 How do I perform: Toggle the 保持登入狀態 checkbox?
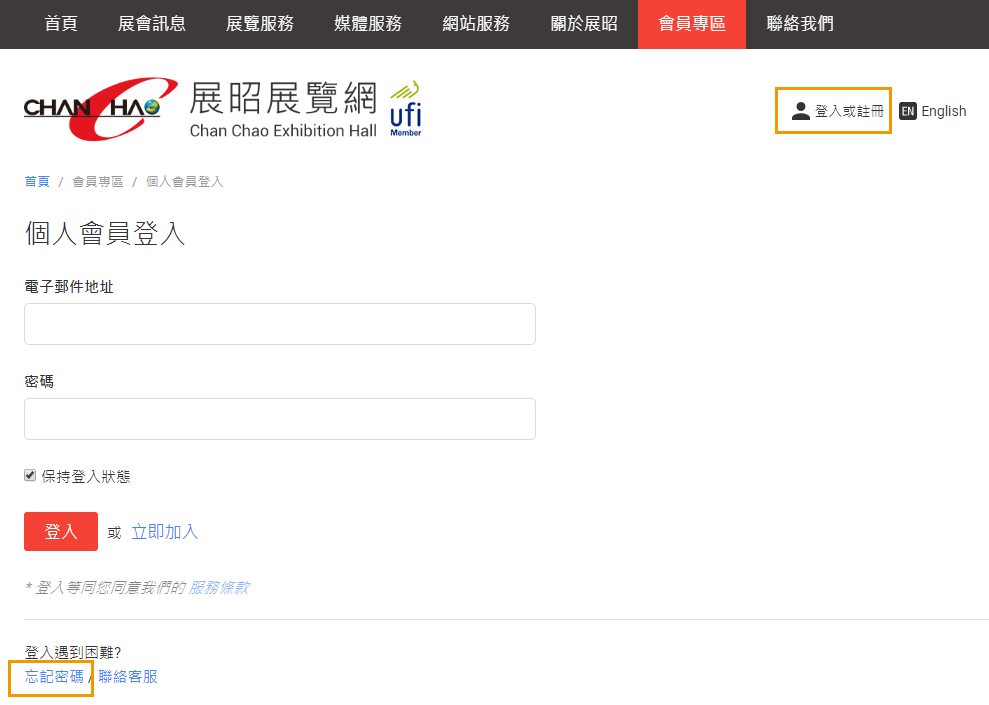[30, 476]
